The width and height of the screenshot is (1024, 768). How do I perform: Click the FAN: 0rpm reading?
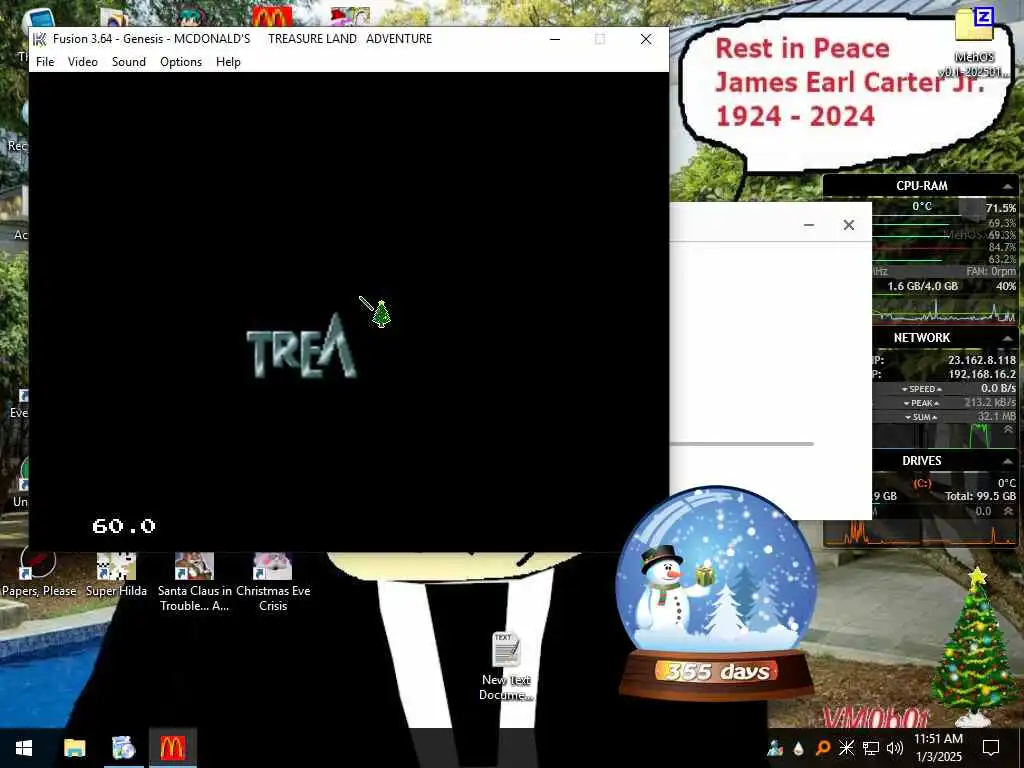click(991, 271)
